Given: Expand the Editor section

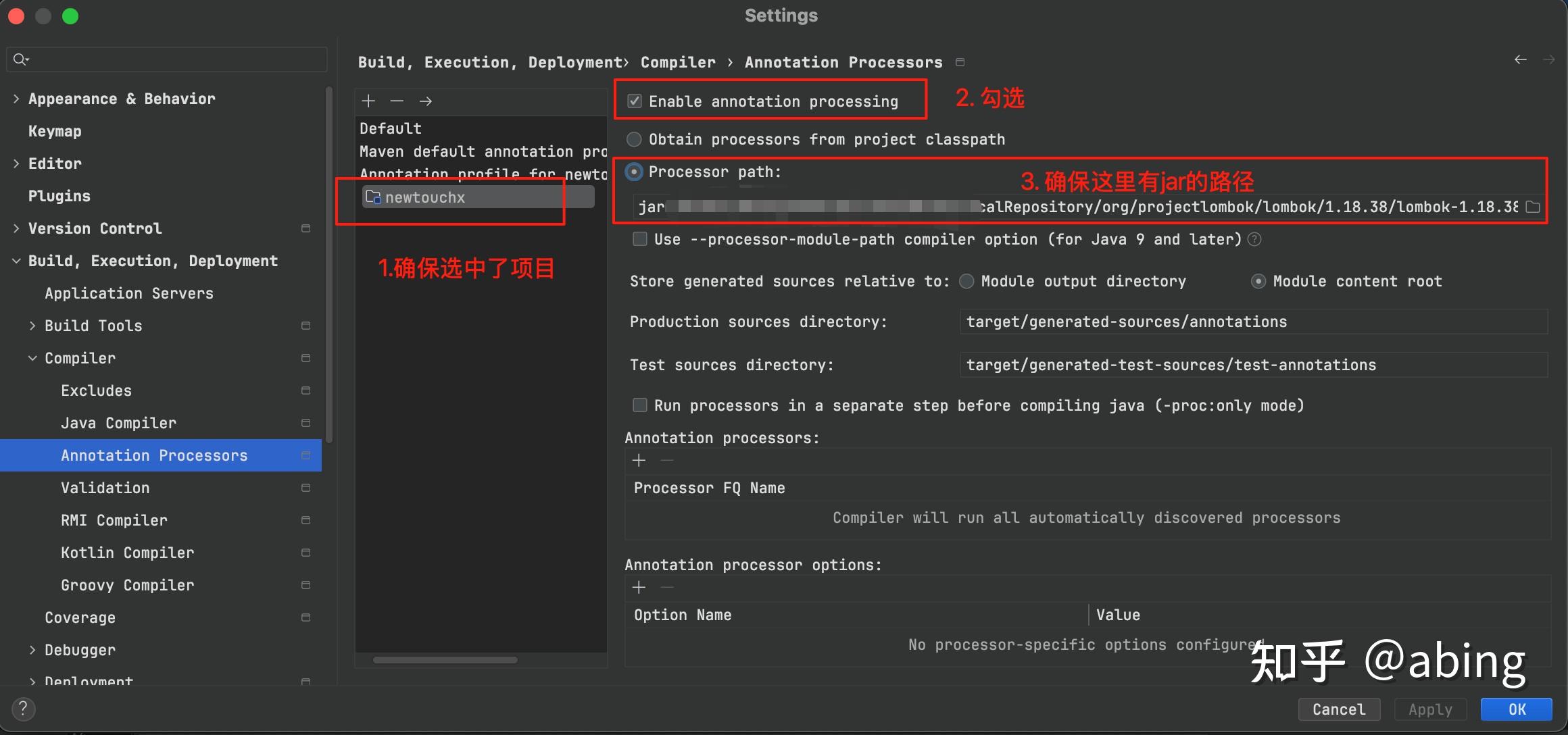Looking at the screenshot, I should click(x=16, y=163).
